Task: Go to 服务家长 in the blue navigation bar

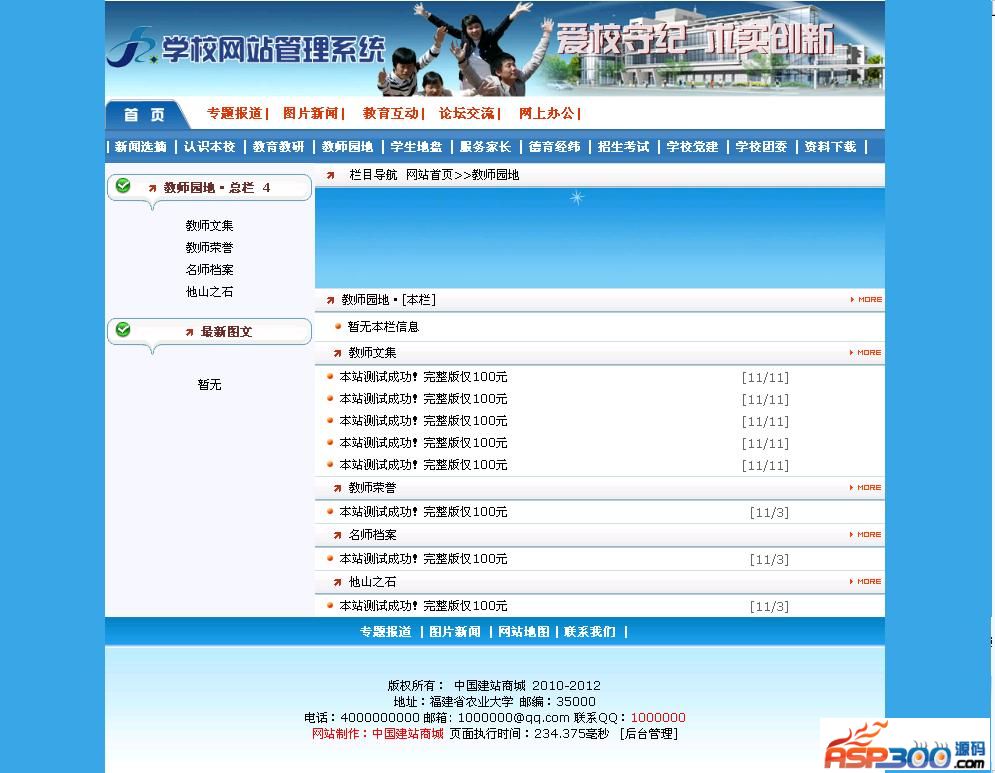Action: pos(485,147)
